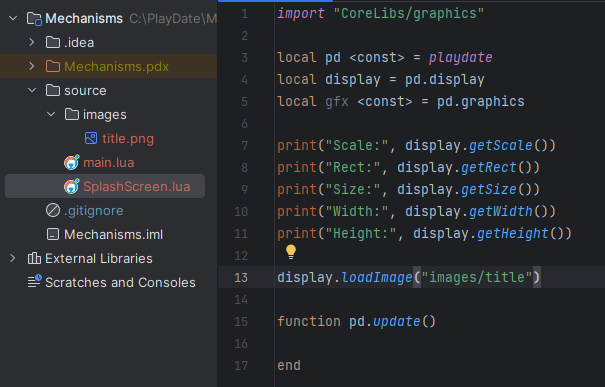Collapse the Mechanisms project root chevron
The height and width of the screenshot is (387, 605).
tap(13, 18)
